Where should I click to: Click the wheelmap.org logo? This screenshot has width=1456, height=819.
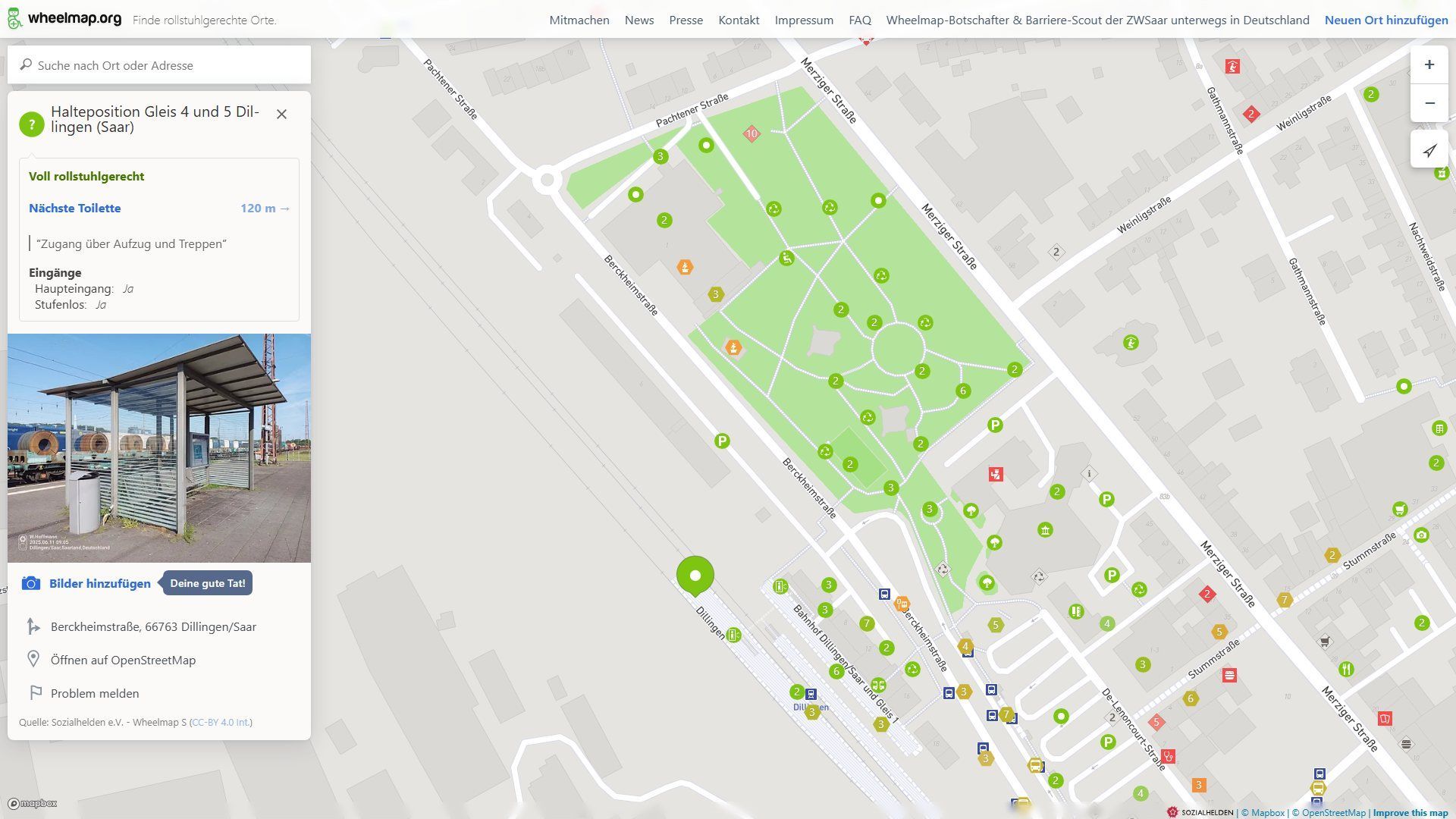64,19
